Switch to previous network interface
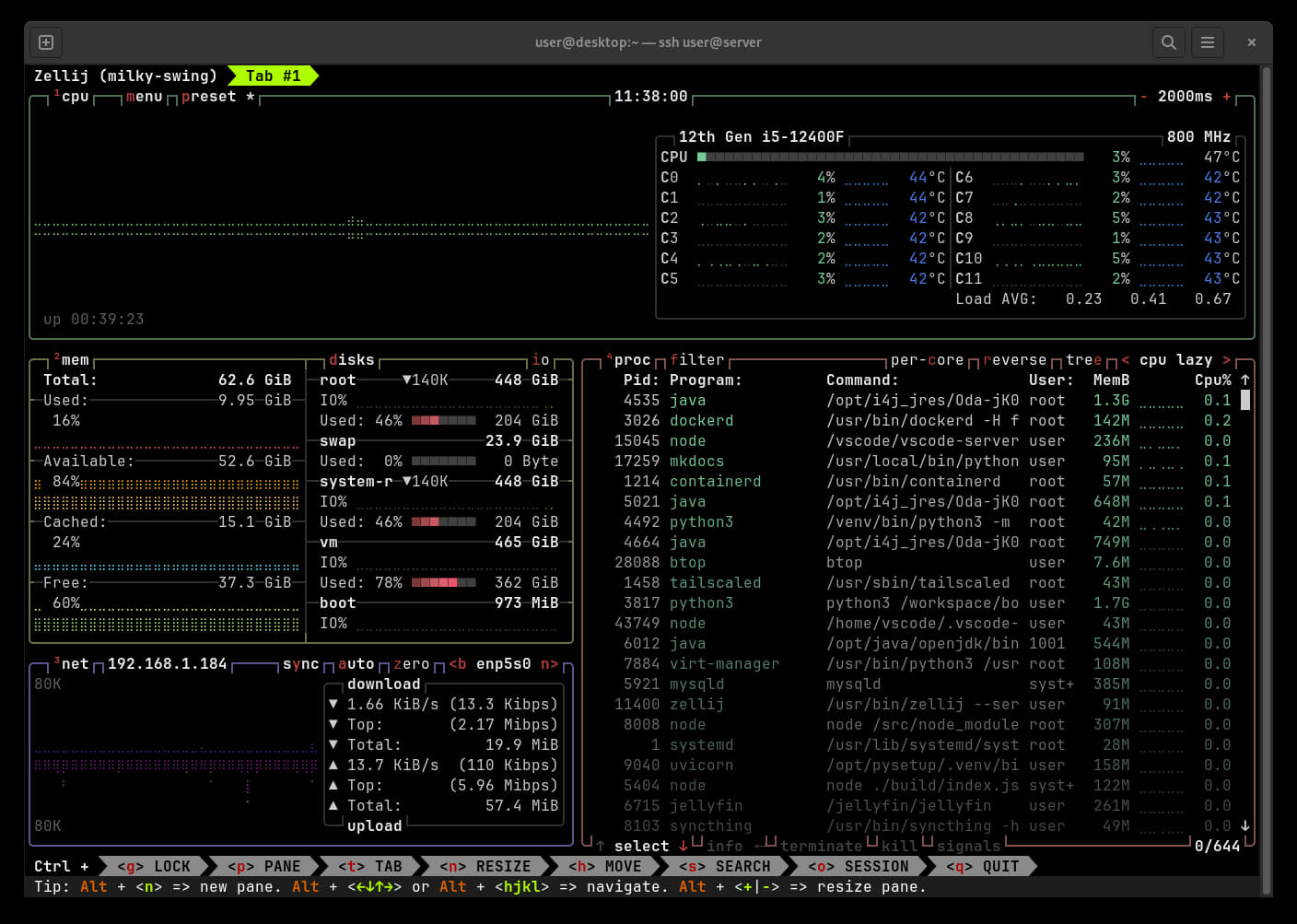This screenshot has height=924, width=1297. 457,664
